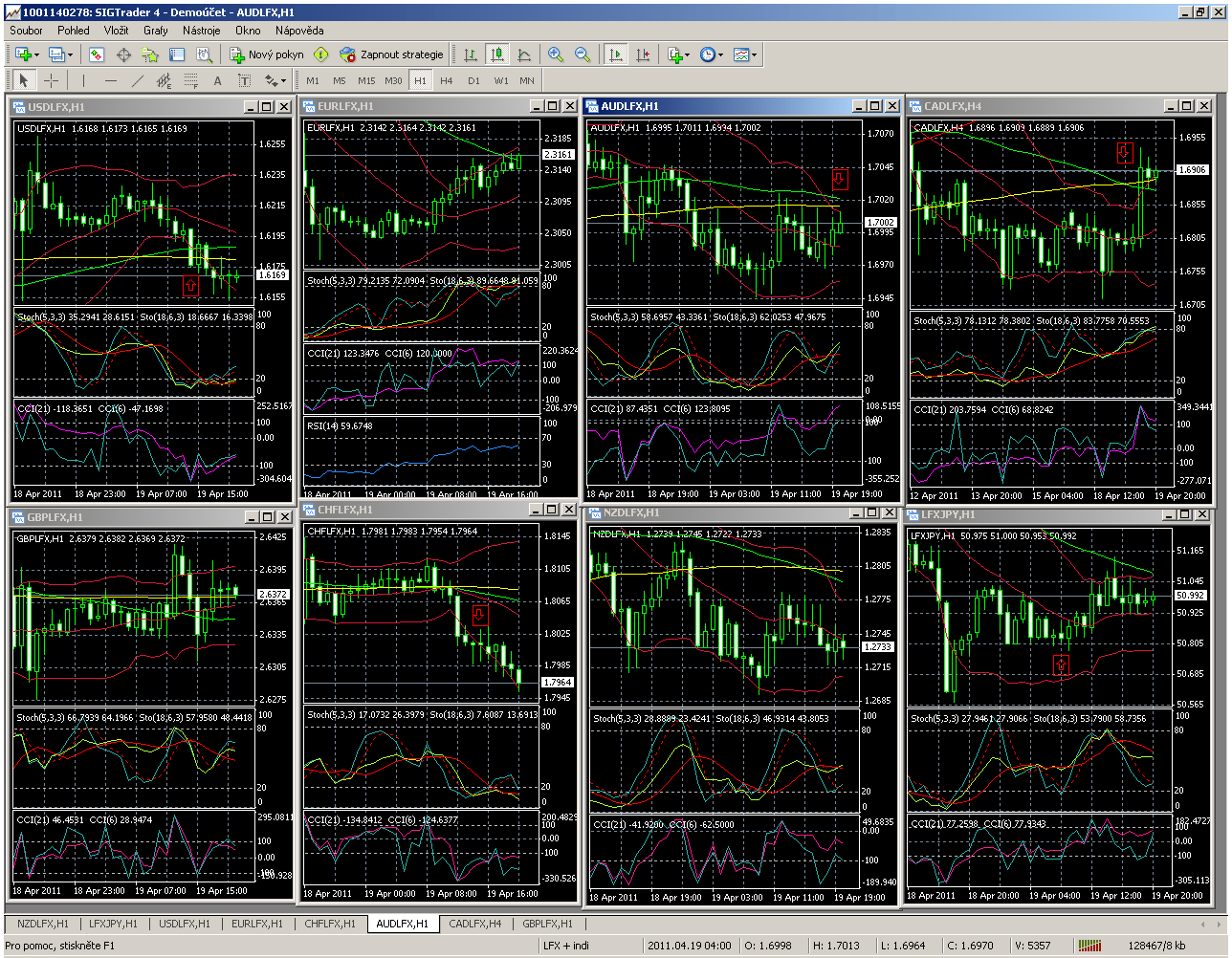Open the Nápověda menu

tap(299, 30)
